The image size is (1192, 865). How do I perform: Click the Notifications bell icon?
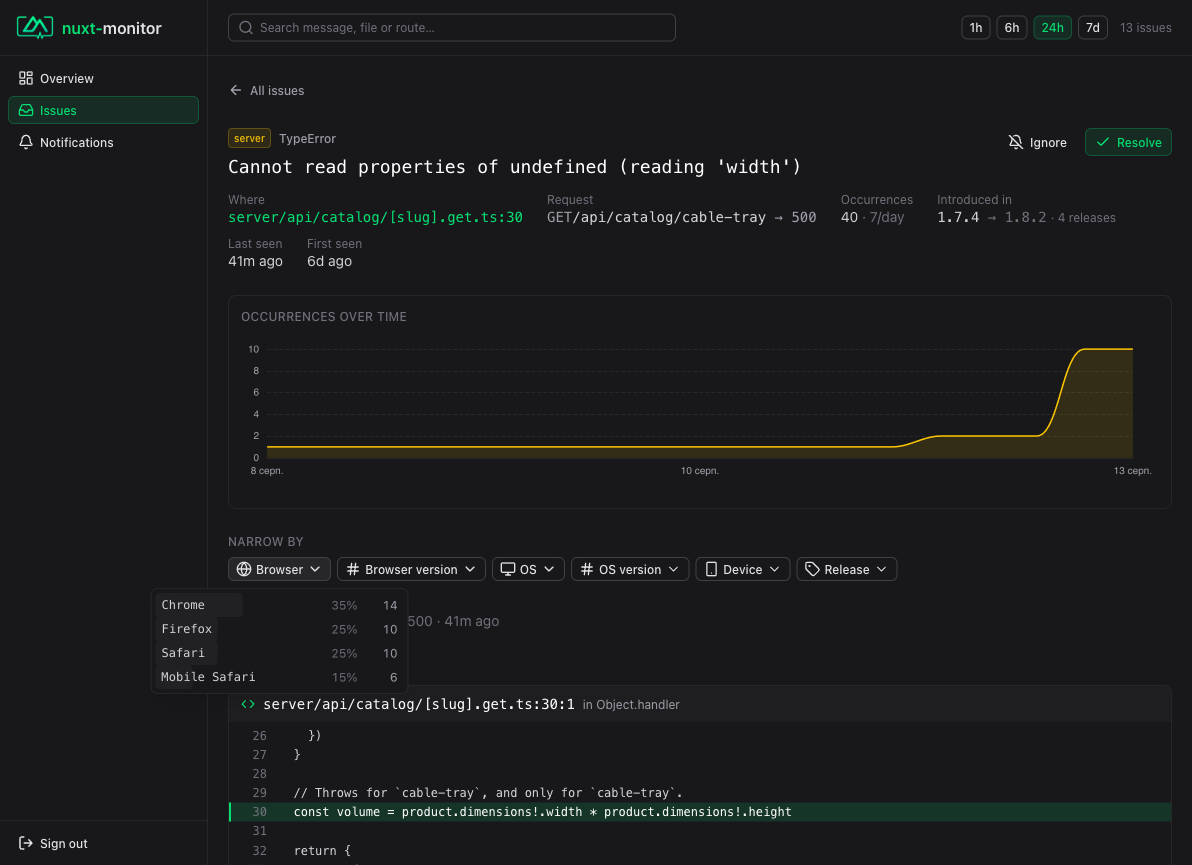coord(26,142)
